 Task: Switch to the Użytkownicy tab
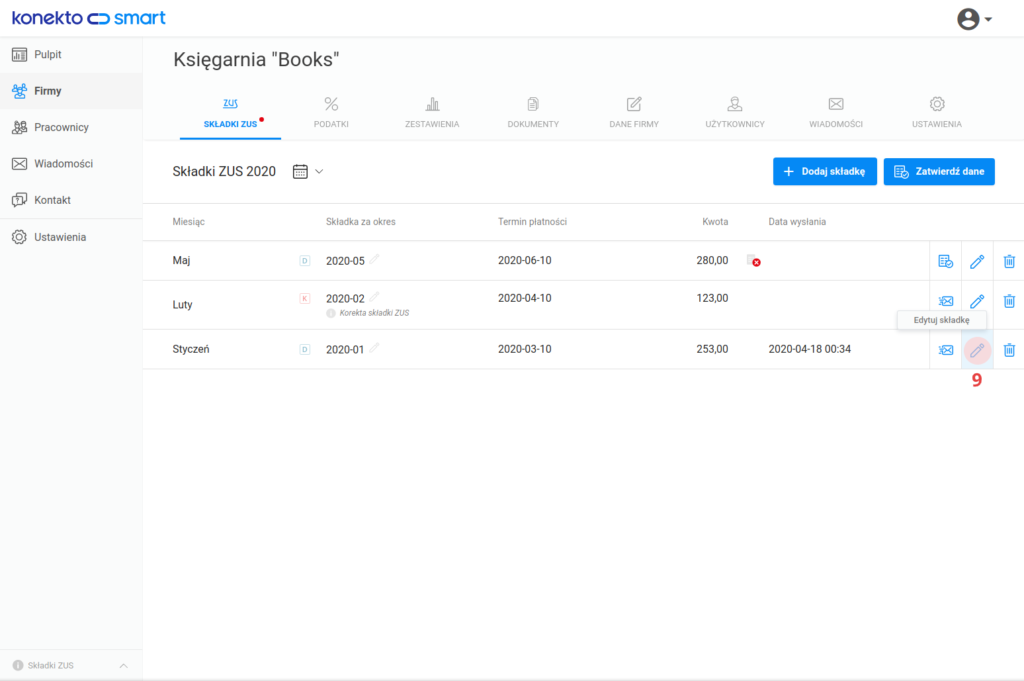click(735, 112)
